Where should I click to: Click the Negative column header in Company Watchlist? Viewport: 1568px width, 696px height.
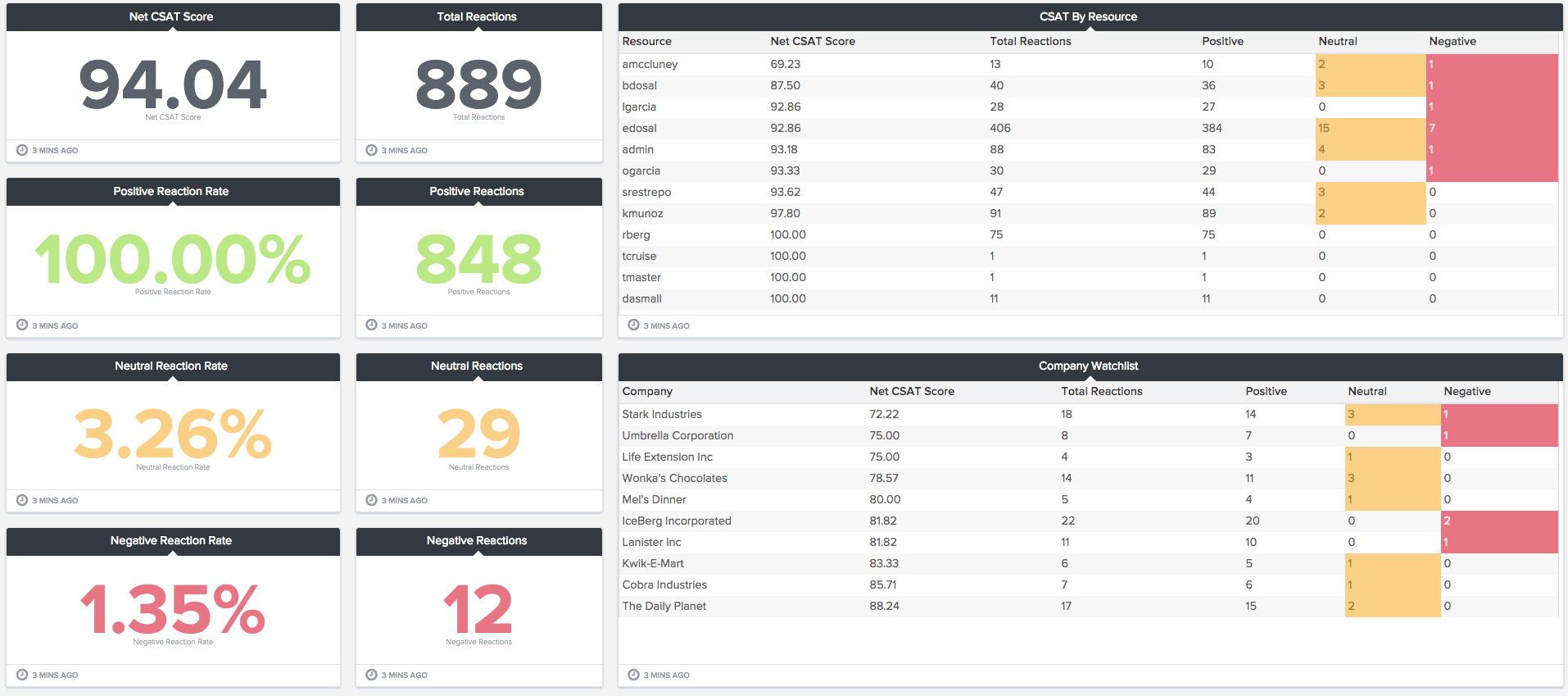point(1466,391)
